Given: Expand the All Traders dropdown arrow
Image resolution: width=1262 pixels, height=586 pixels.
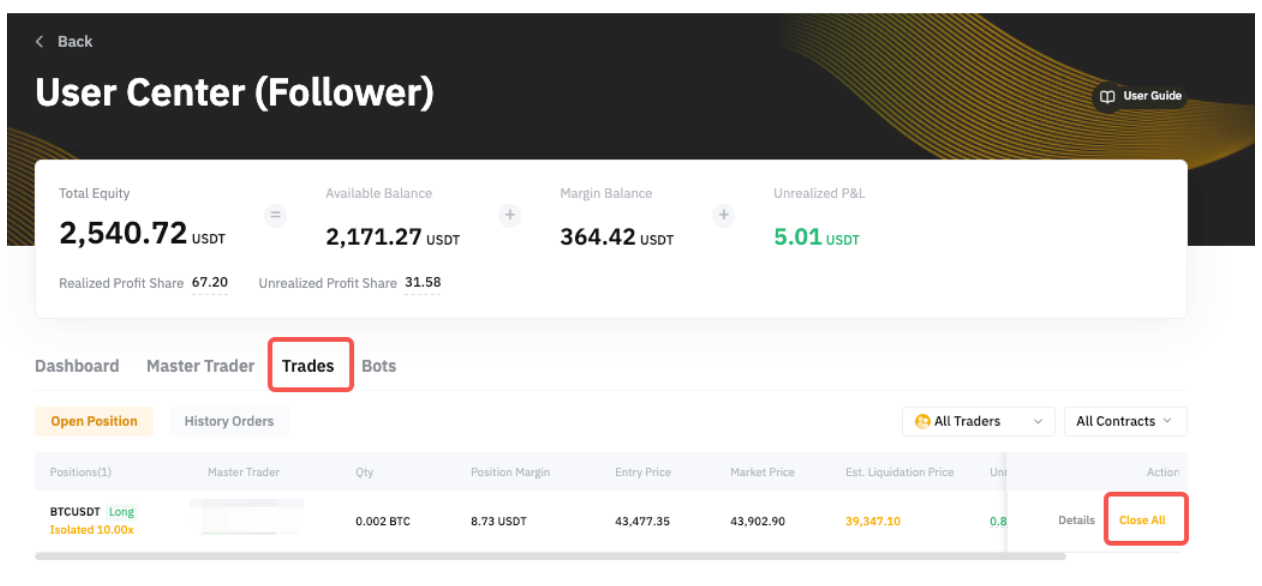Looking at the screenshot, I should (x=1038, y=422).
